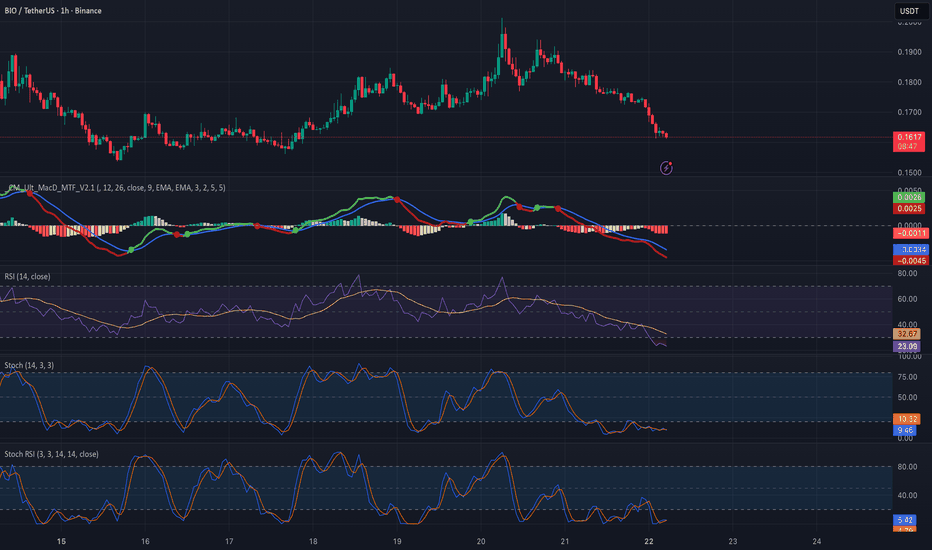
Task: Click the red 0.0025 MACD value label
Action: tap(909, 209)
